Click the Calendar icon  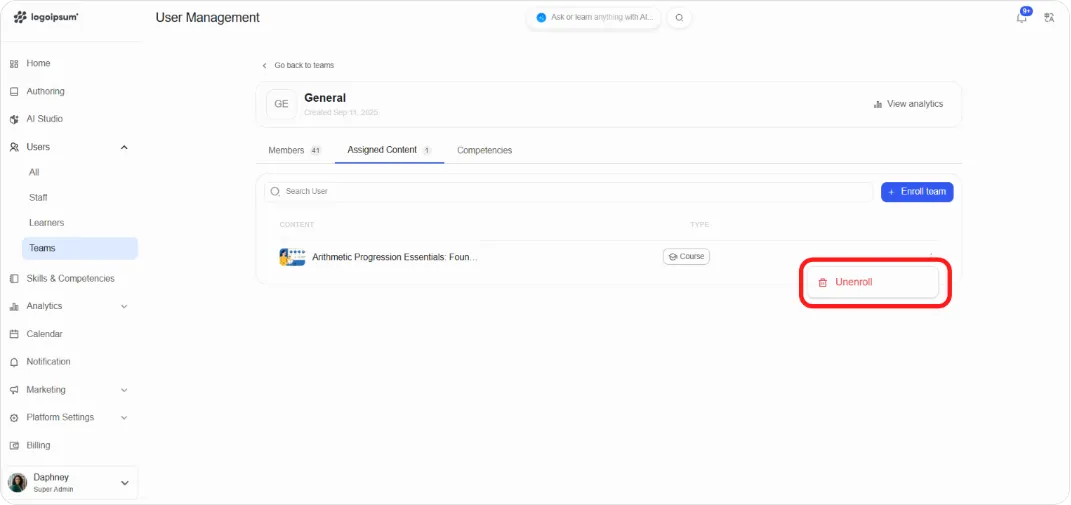14,334
